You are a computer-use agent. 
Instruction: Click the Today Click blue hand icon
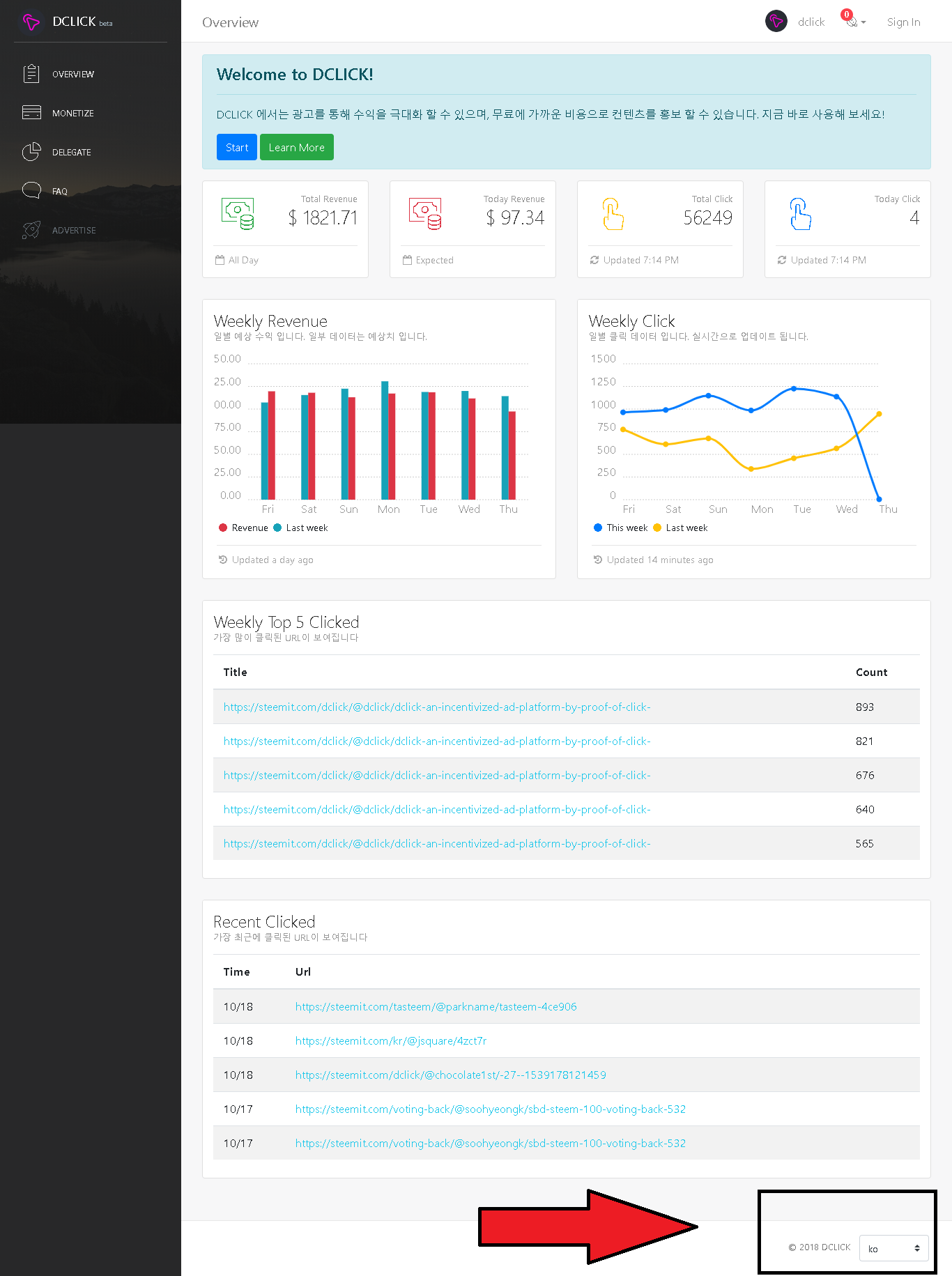[800, 214]
